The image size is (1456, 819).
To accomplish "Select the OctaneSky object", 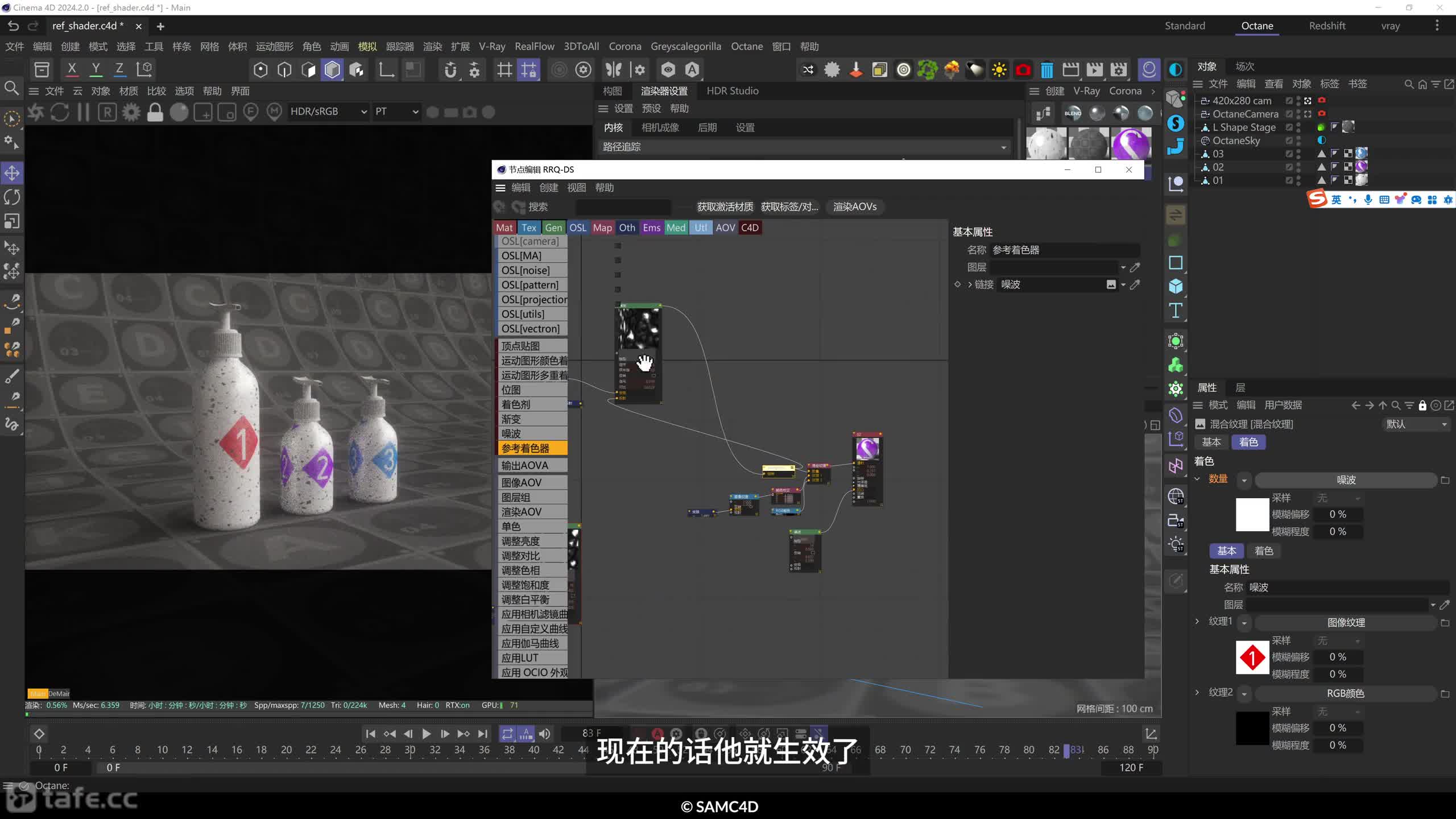I will (x=1235, y=140).
